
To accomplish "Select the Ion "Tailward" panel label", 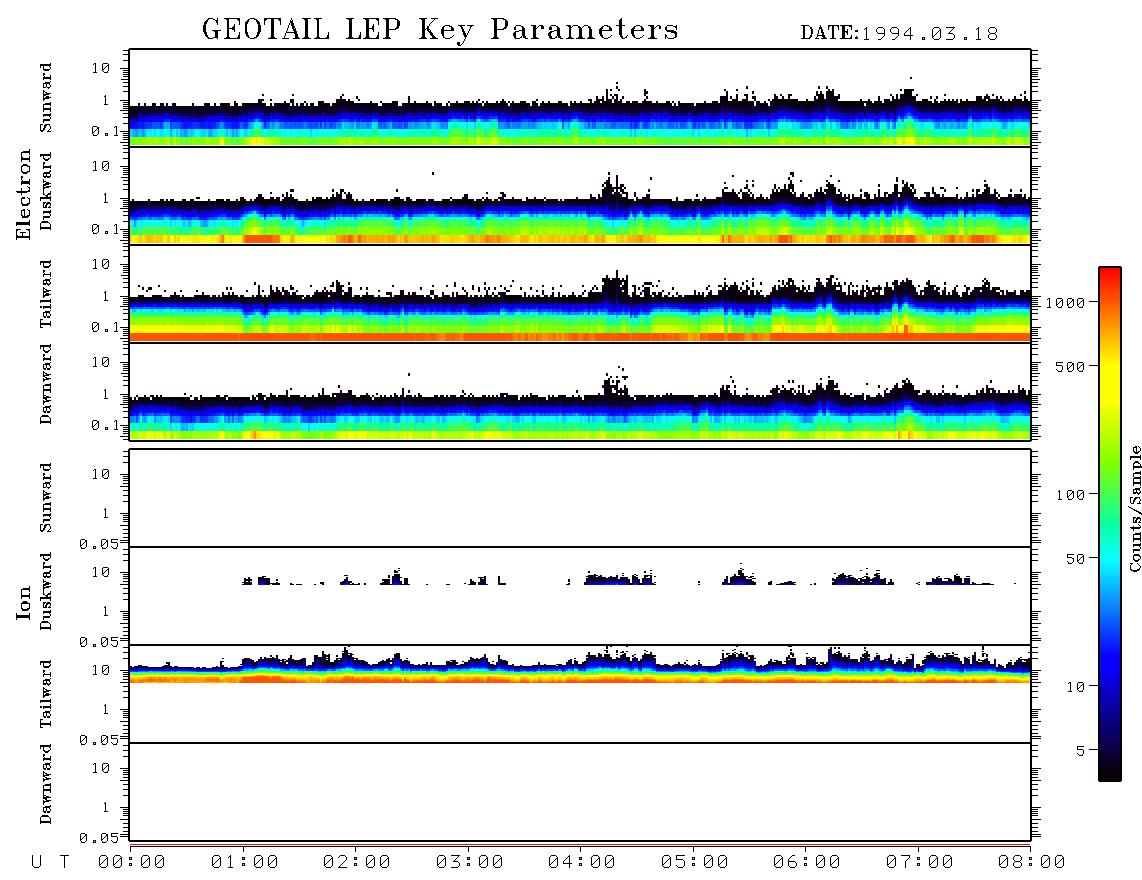I will (x=45, y=693).
